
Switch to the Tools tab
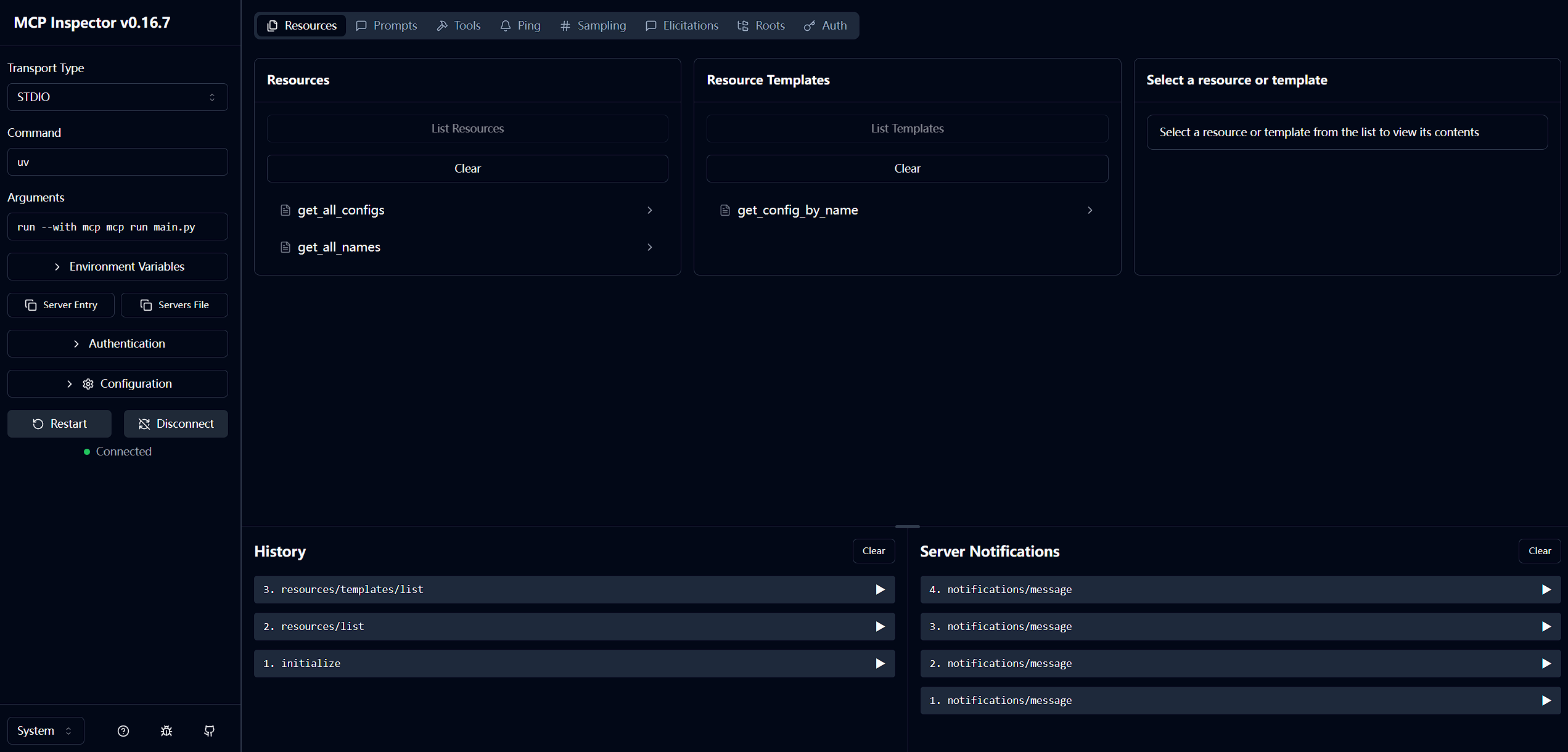point(458,26)
